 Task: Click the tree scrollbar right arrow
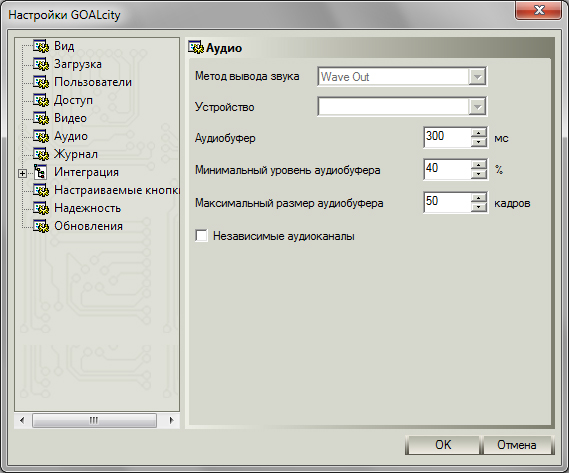coord(172,420)
